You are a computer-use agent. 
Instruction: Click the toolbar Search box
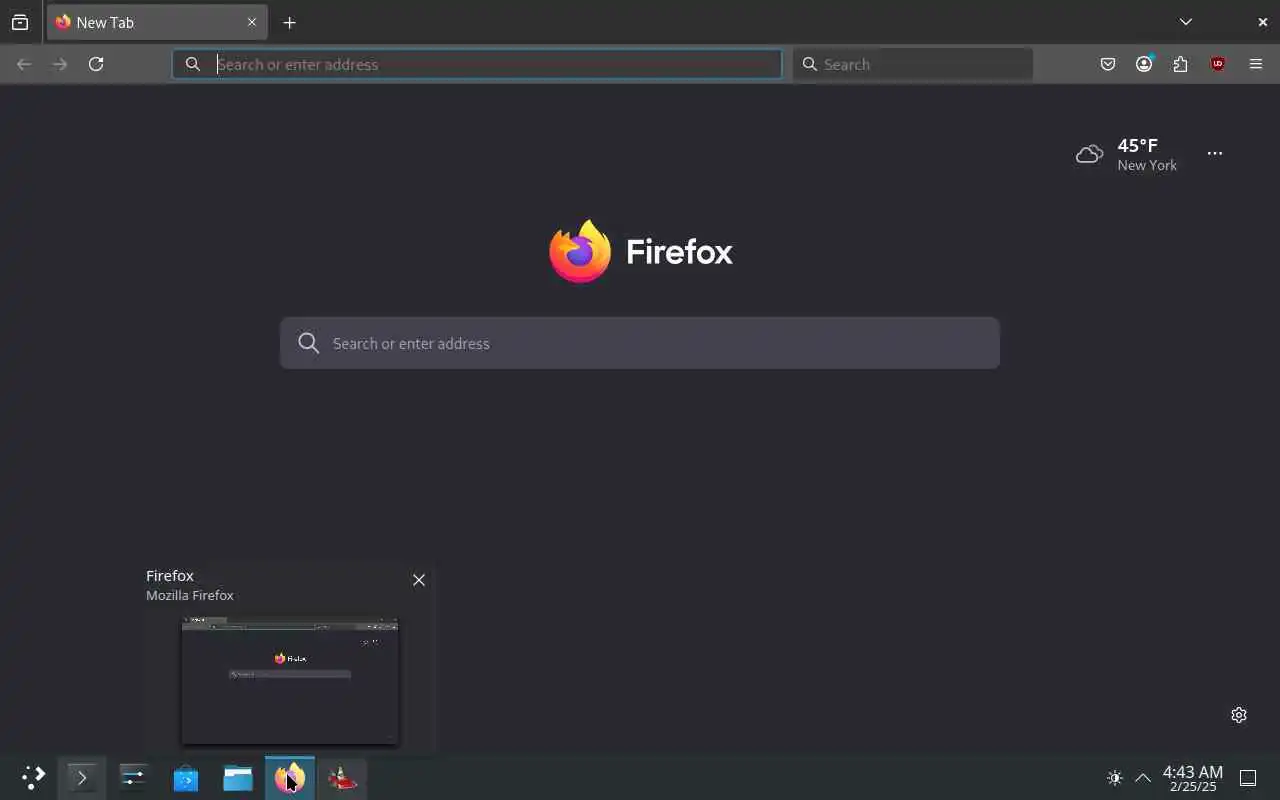click(x=913, y=64)
